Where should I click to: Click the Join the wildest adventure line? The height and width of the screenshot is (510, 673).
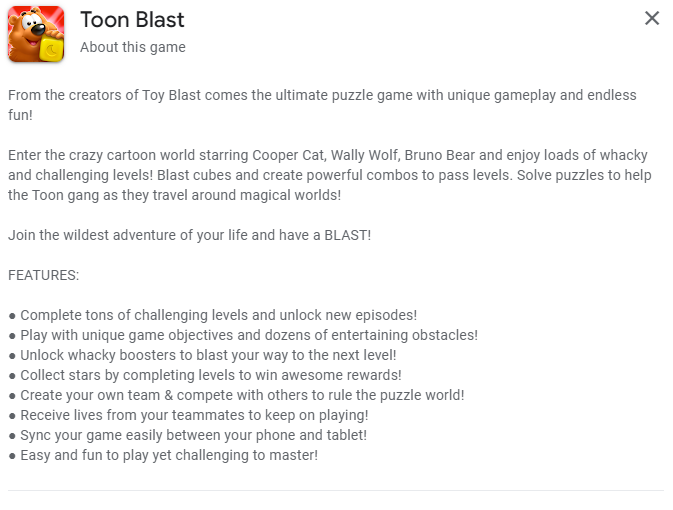(189, 235)
